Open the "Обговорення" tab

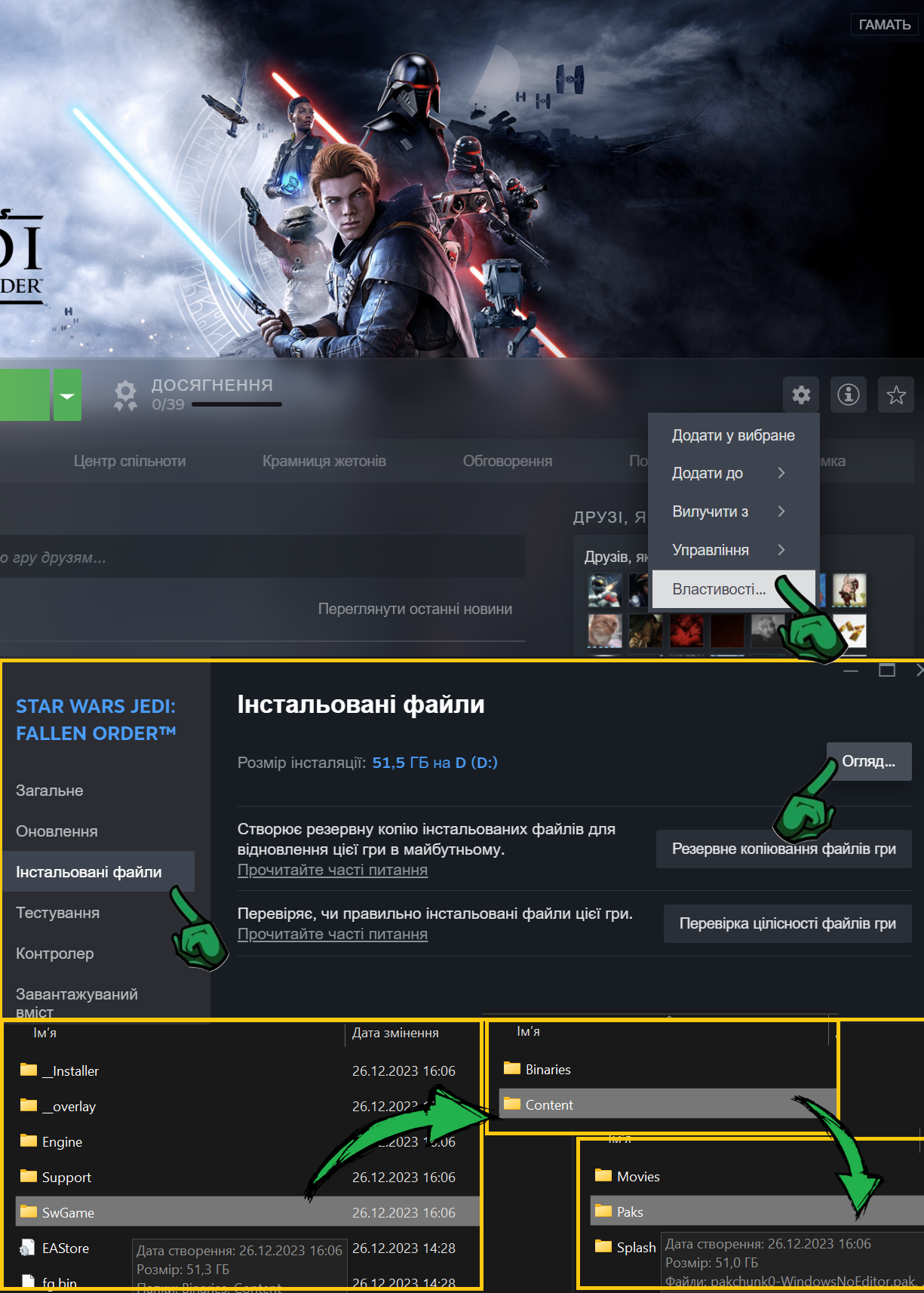click(x=508, y=461)
